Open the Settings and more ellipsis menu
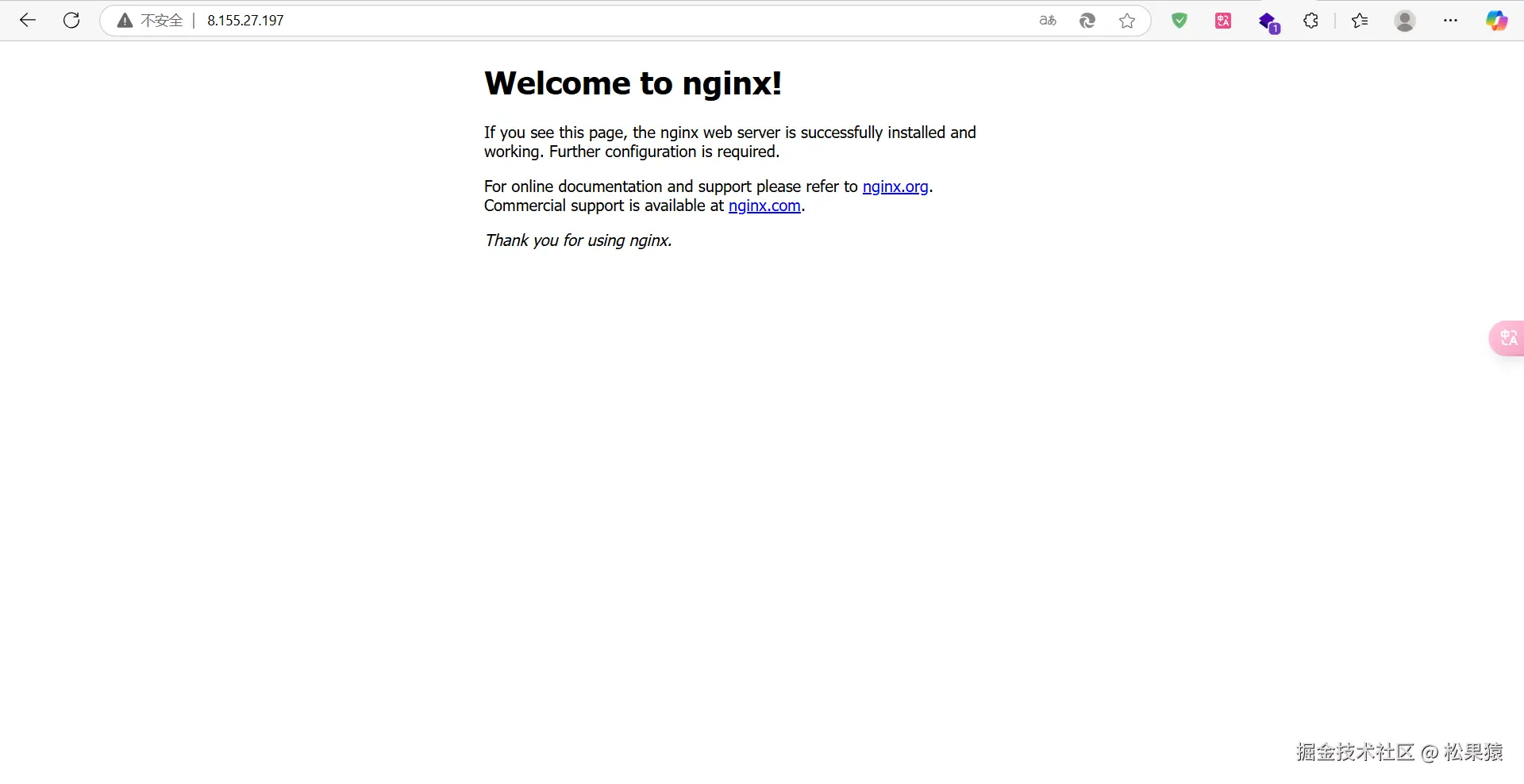 [x=1450, y=21]
